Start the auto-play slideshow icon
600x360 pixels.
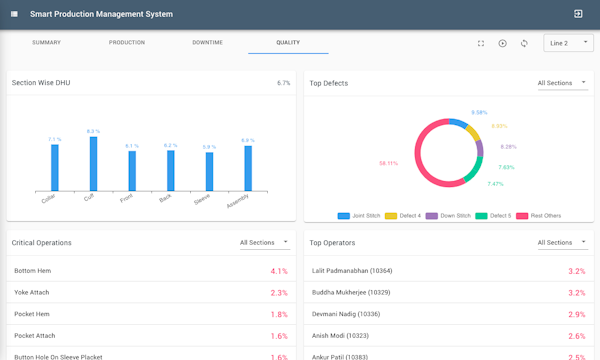[502, 43]
